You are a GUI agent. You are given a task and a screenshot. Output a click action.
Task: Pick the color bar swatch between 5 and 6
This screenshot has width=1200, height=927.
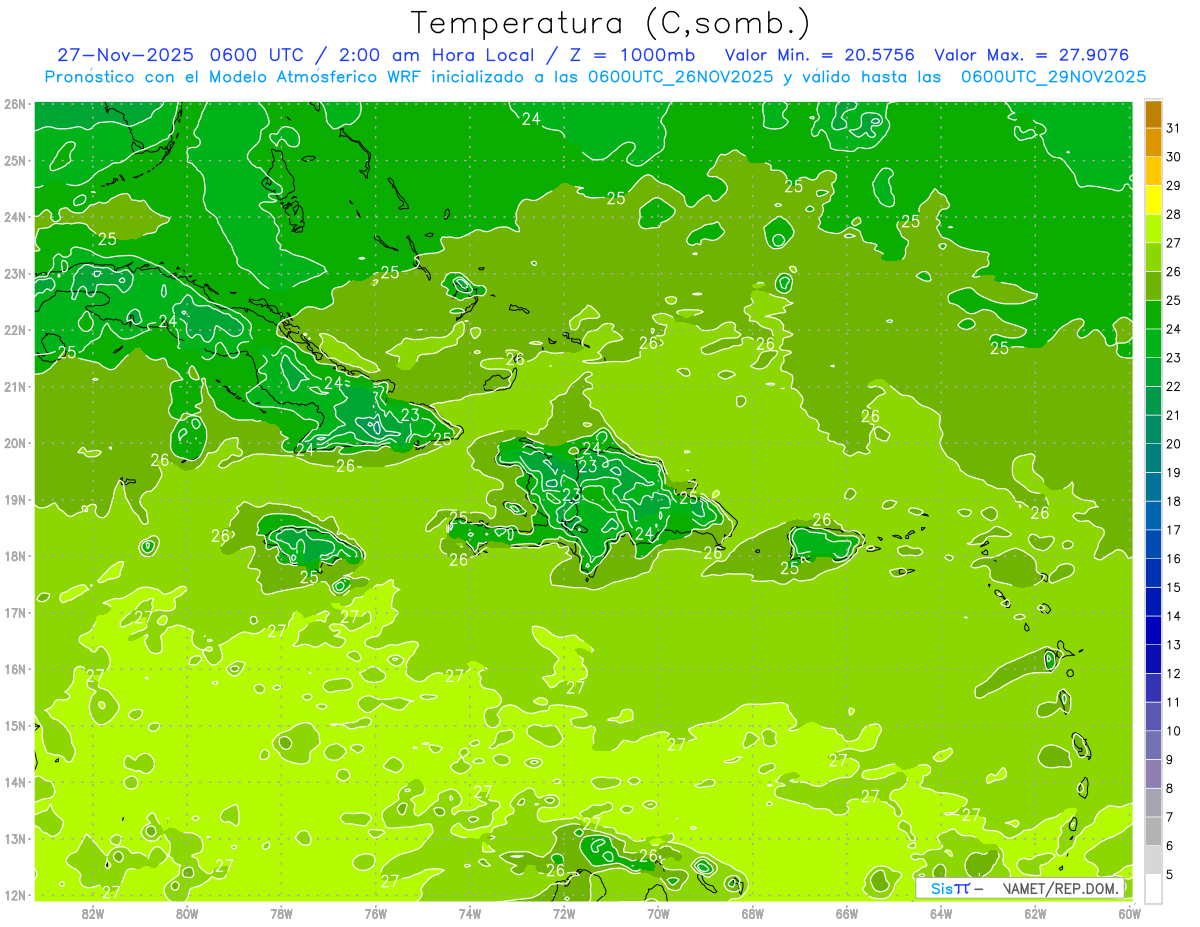[x=1153, y=859]
